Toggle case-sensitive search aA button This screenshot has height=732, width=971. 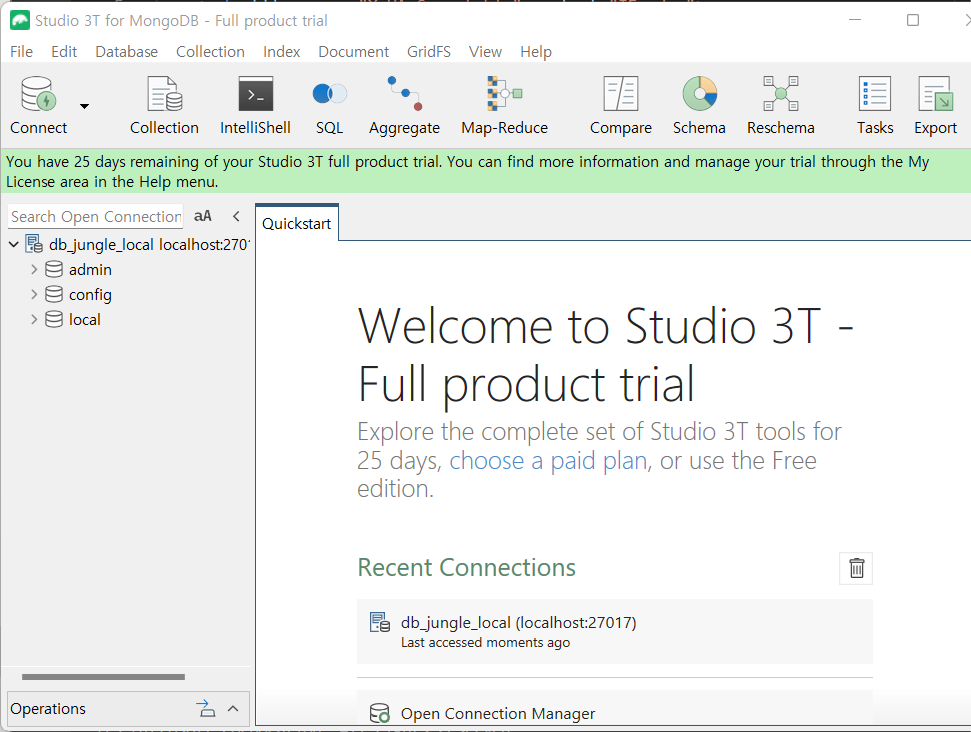pyautogui.click(x=202, y=216)
